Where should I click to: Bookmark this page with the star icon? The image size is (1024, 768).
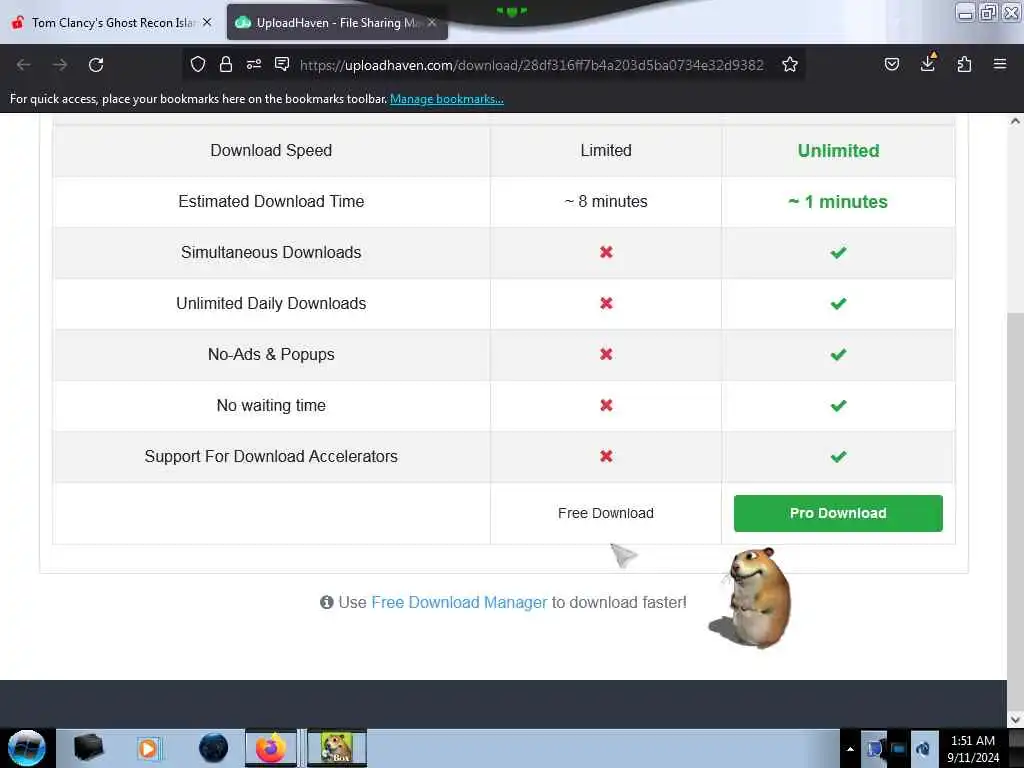(x=790, y=64)
